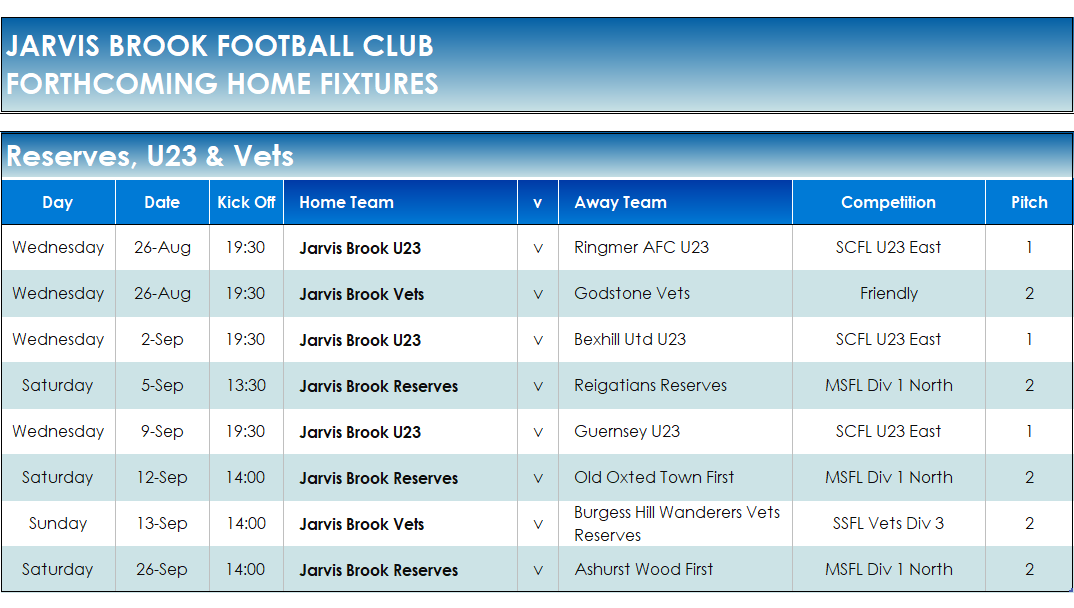Select the Guernsey U23 cell
This screenshot has width=1074, height=608.
pyautogui.click(x=675, y=431)
